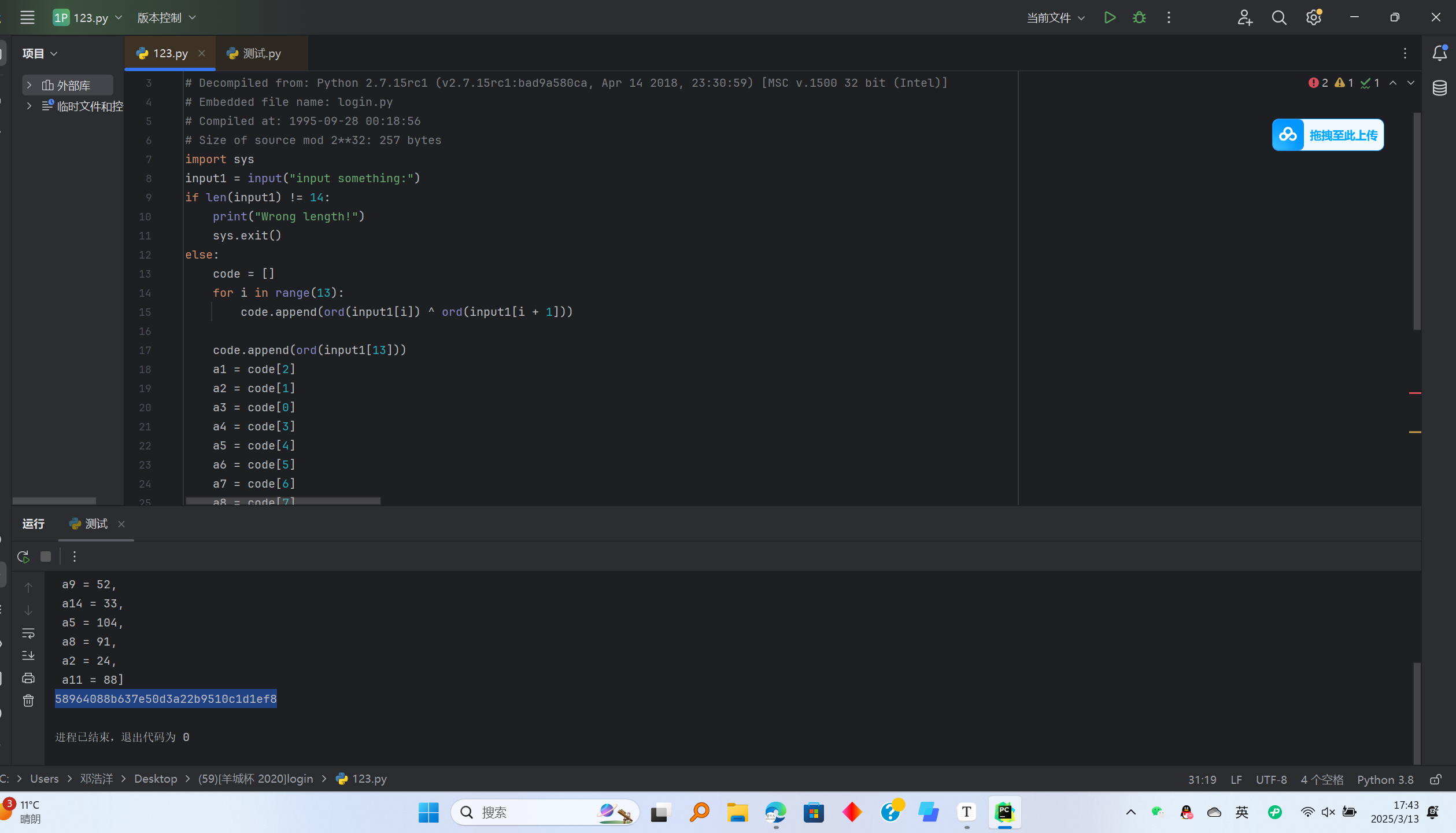Show the 2 errors inspection indicator
Screen dimensions: 1456x833
(x=1318, y=83)
